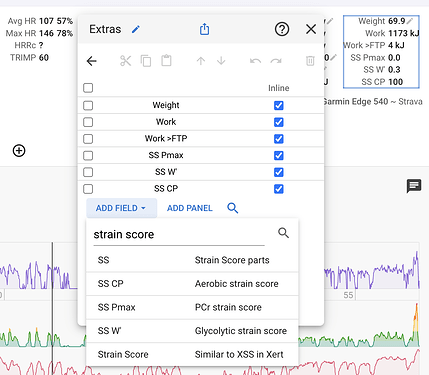429x375 pixels.
Task: Click magnifier icon in strain score search box
Action: point(283,233)
